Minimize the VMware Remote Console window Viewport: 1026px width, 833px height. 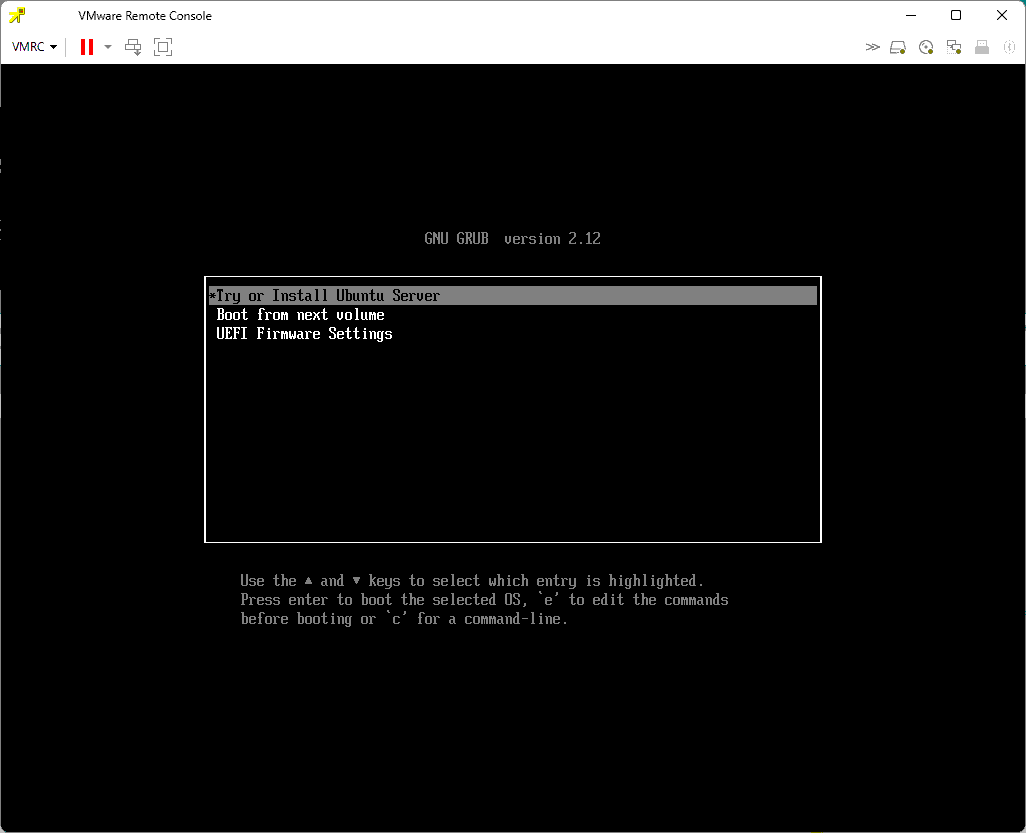click(911, 15)
